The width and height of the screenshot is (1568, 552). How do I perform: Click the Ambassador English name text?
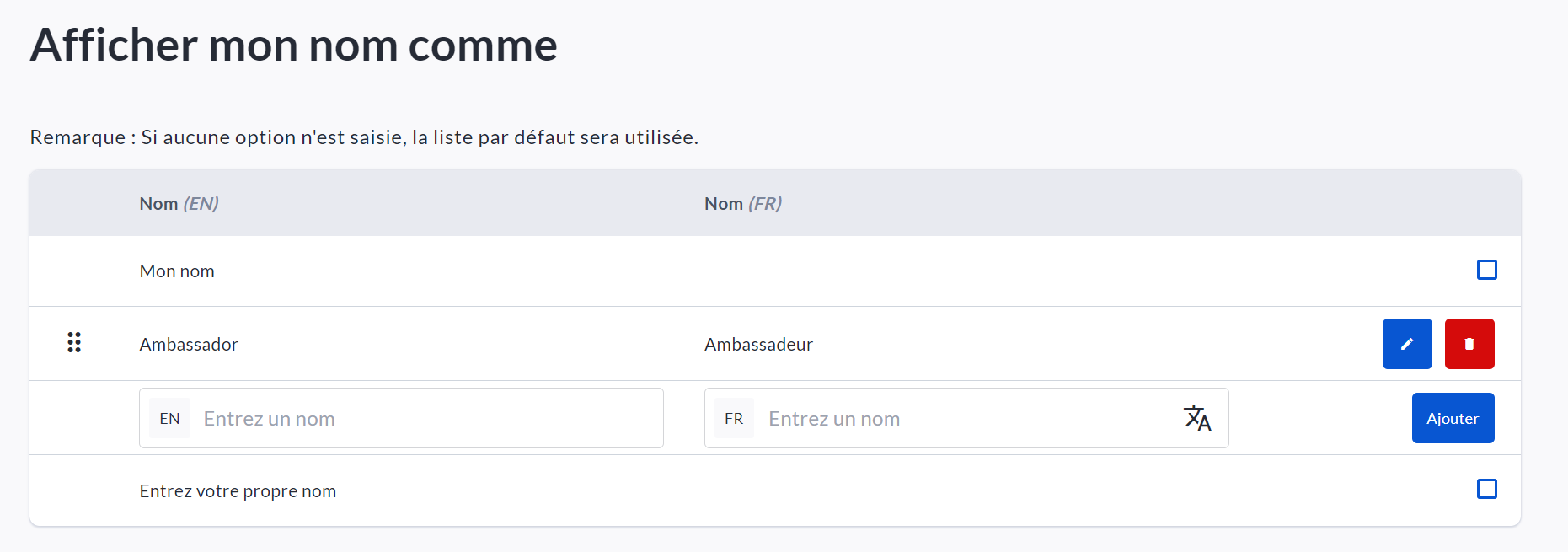(189, 345)
